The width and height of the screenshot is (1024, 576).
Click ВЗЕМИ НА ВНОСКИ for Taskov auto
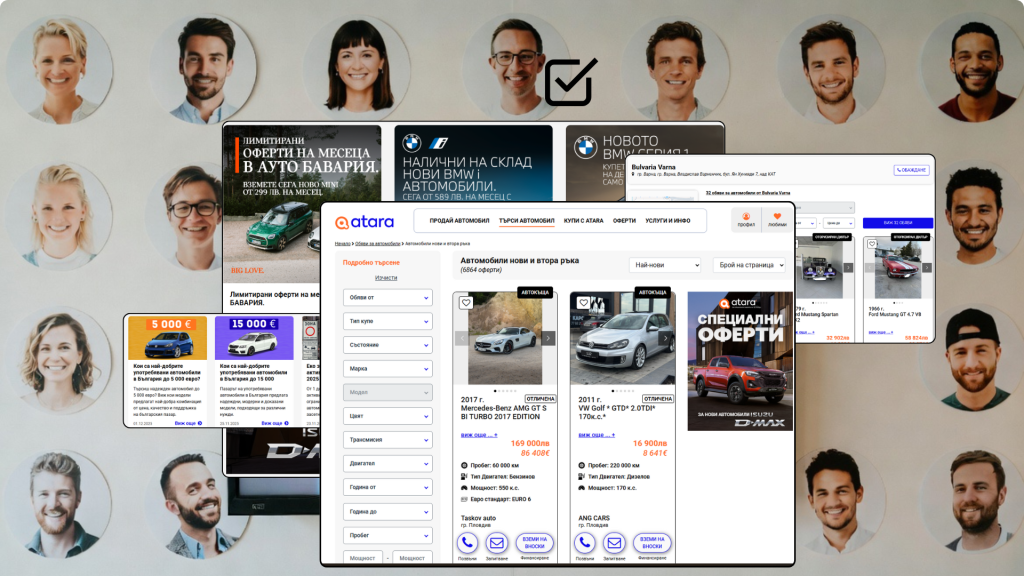click(534, 543)
